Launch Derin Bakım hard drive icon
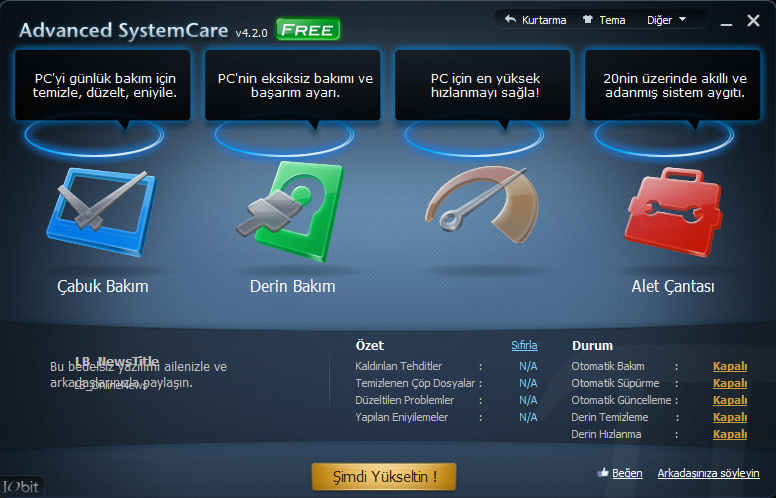The image size is (776, 498). coord(290,212)
